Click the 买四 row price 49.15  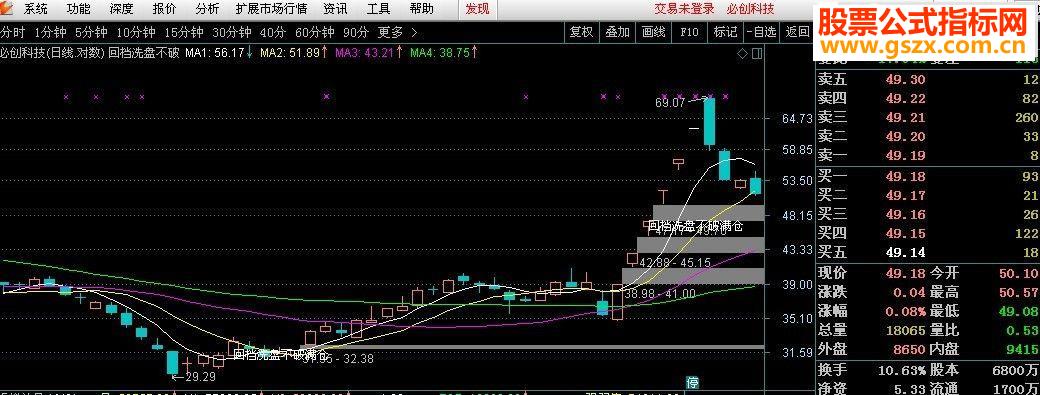tap(905, 233)
